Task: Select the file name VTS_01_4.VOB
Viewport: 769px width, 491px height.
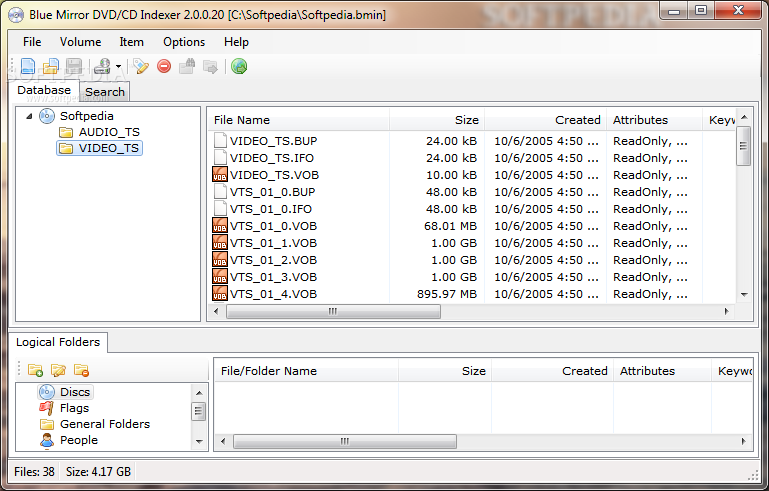Action: (273, 294)
